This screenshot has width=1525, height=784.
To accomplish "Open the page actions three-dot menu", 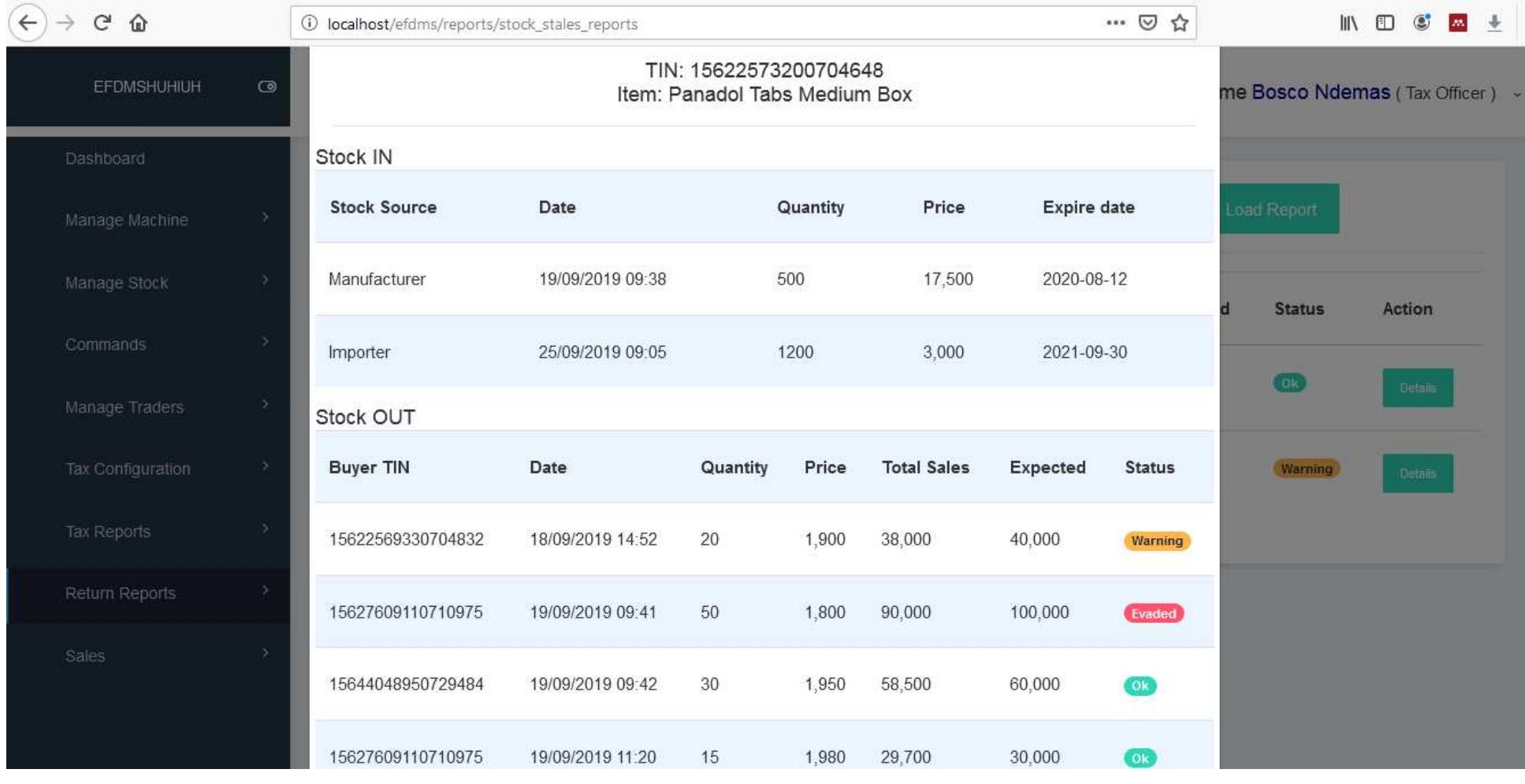I will [x=1115, y=24].
